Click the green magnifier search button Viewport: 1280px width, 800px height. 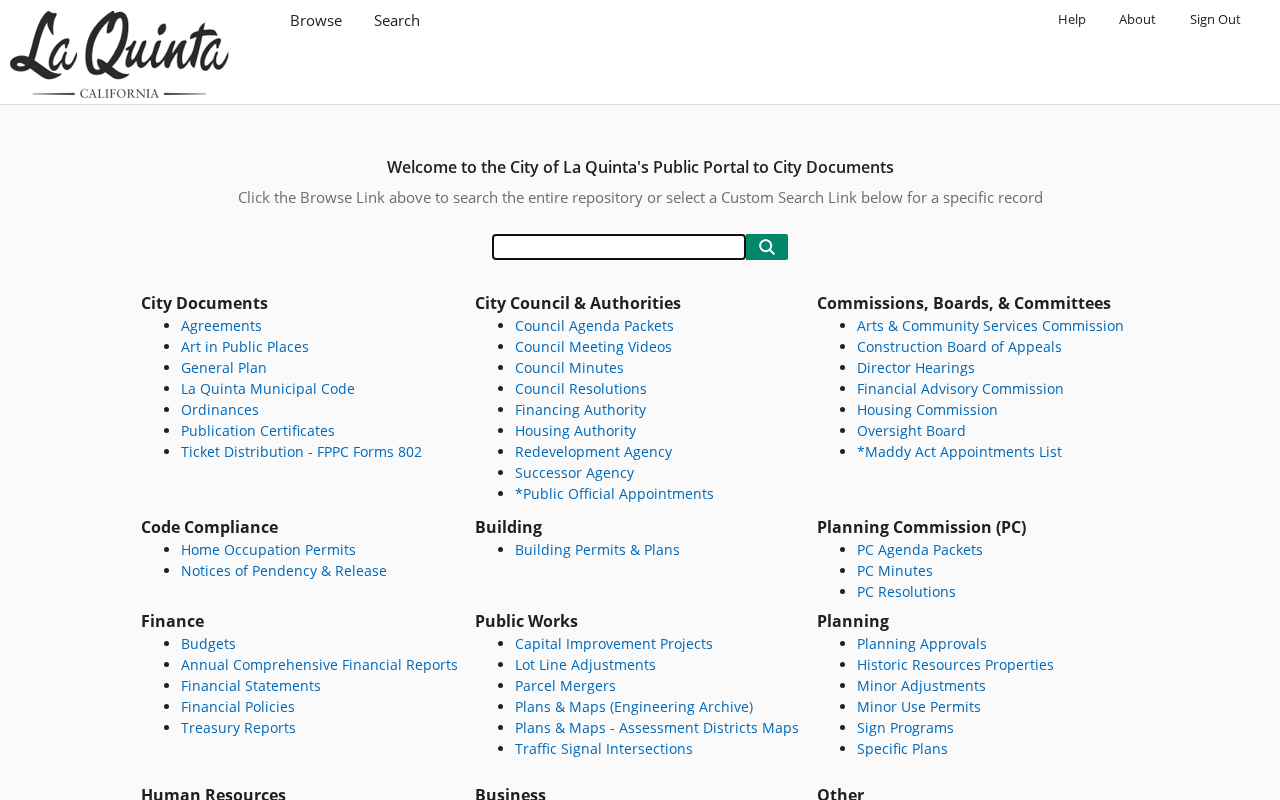coord(767,247)
